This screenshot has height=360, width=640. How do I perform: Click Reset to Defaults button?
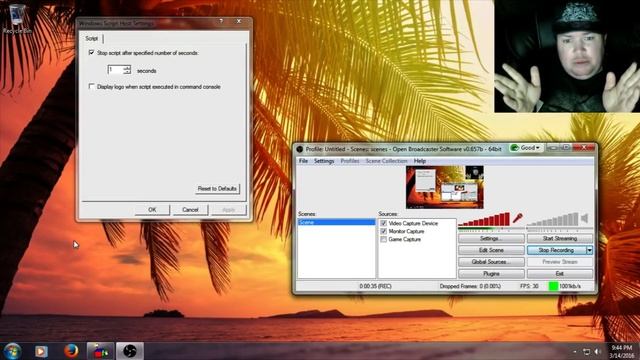[217, 189]
